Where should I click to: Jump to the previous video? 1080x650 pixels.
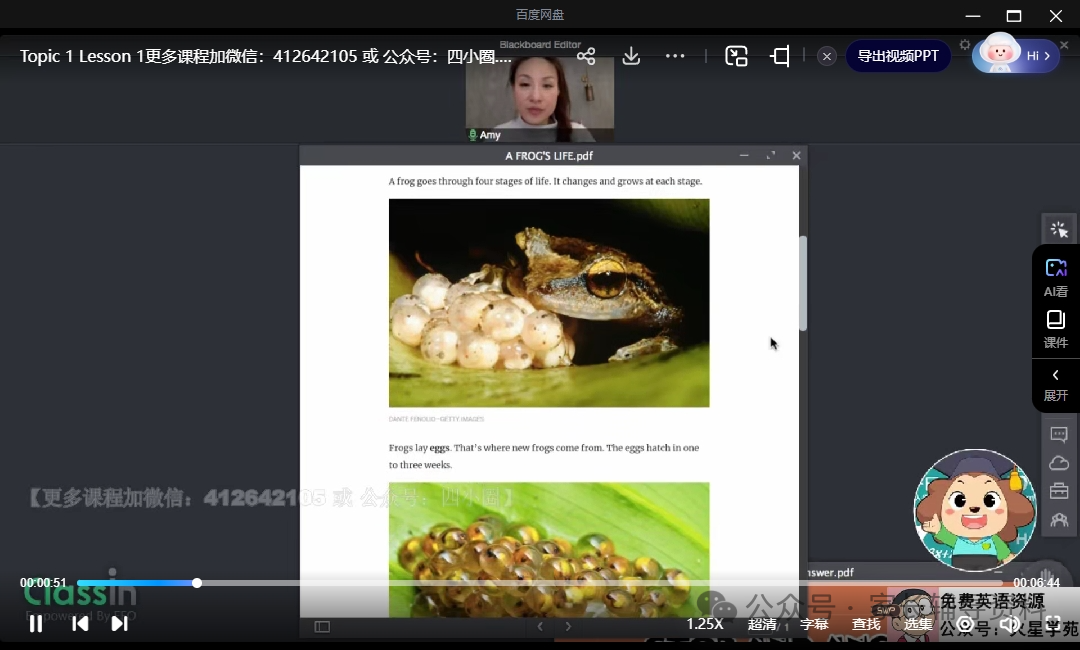click(80, 624)
